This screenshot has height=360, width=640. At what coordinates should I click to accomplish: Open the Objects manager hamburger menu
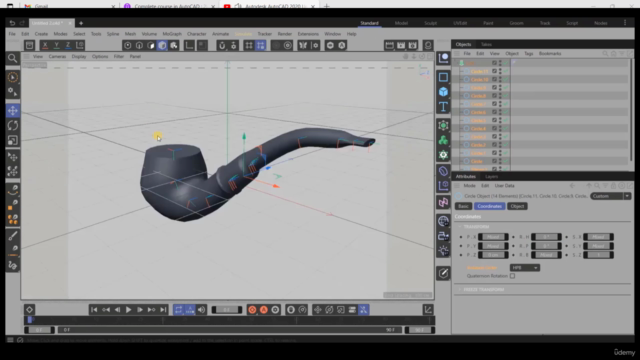point(457,53)
